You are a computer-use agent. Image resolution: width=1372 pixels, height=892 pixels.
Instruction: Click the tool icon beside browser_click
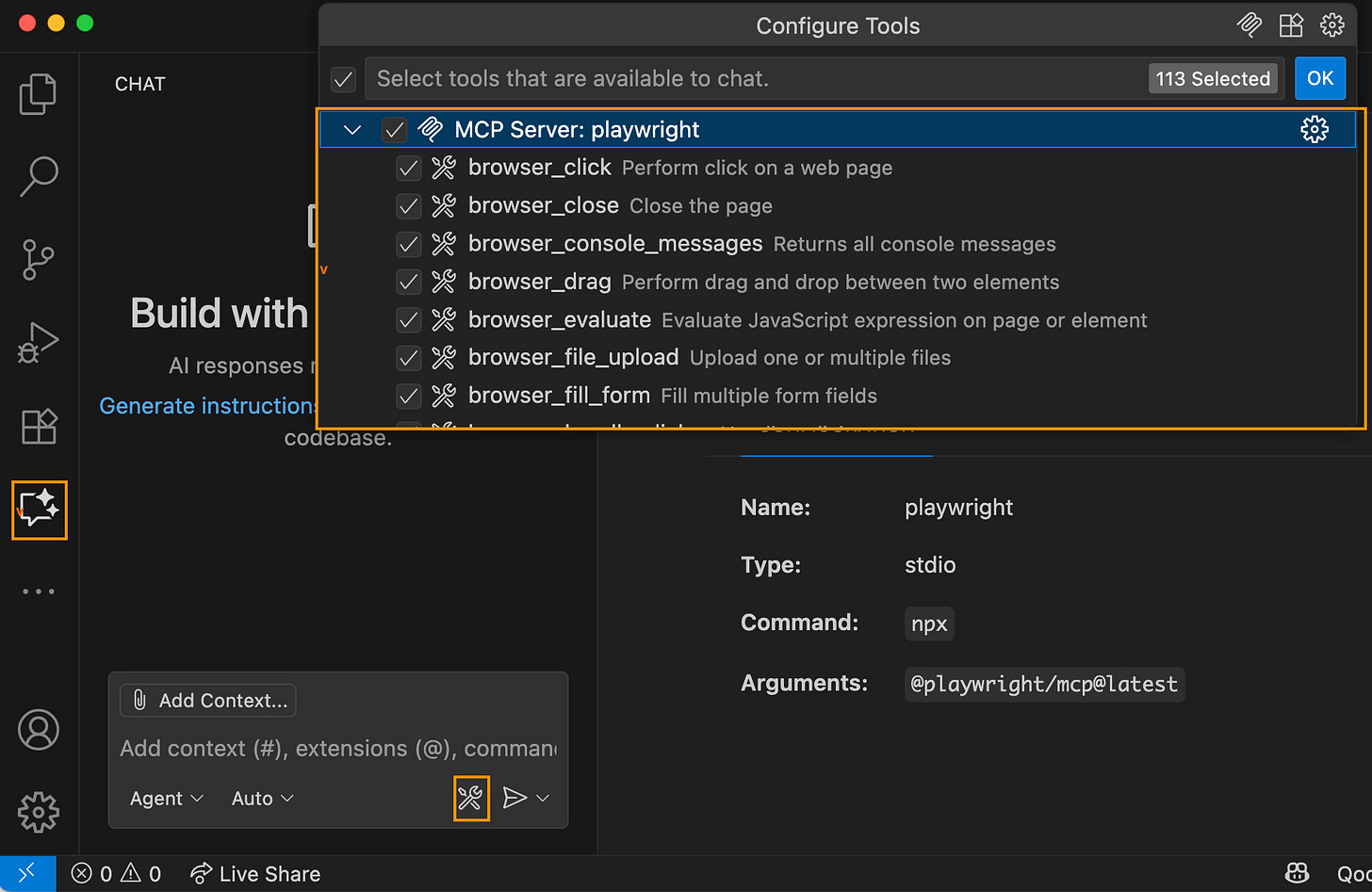444,168
